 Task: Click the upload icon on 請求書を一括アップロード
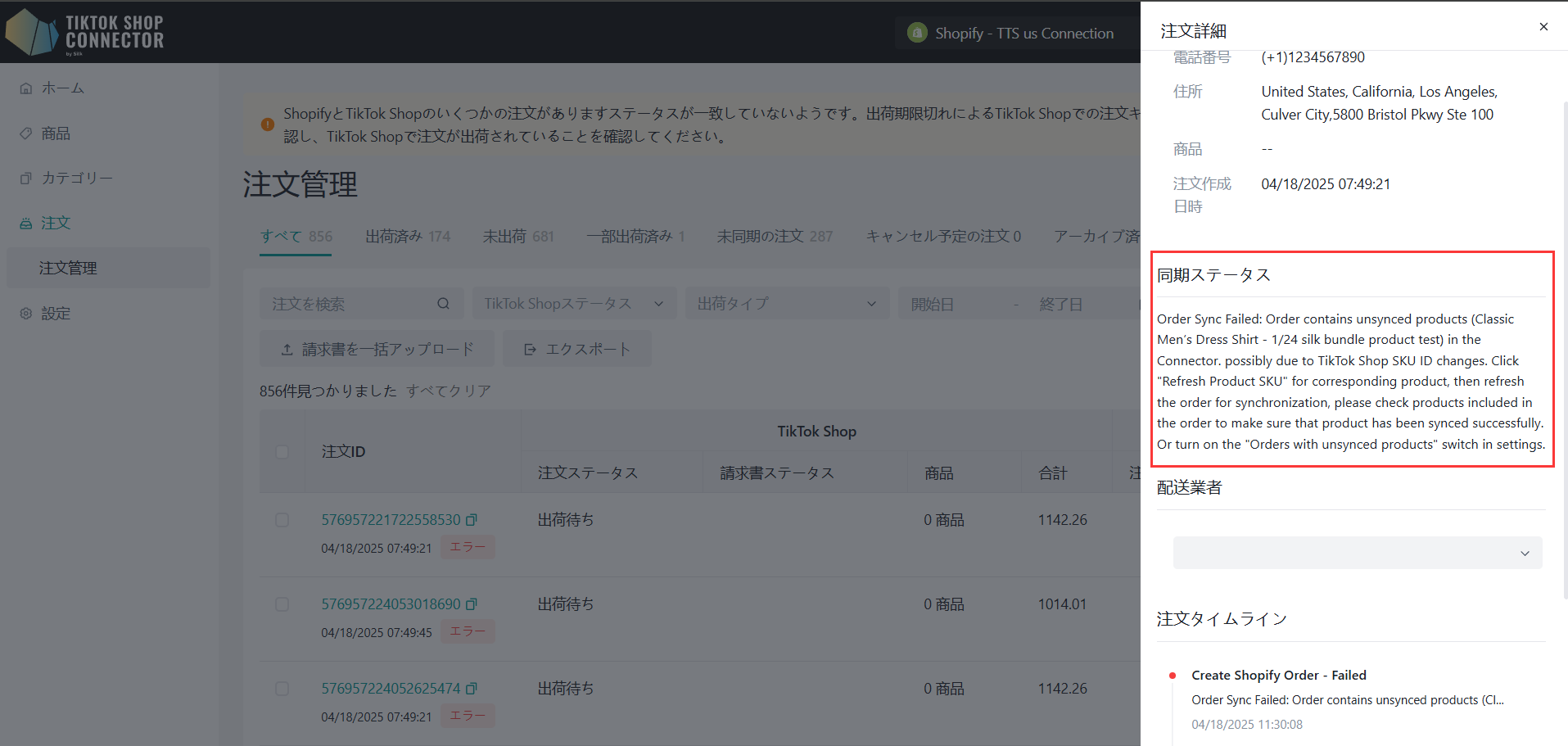287,350
